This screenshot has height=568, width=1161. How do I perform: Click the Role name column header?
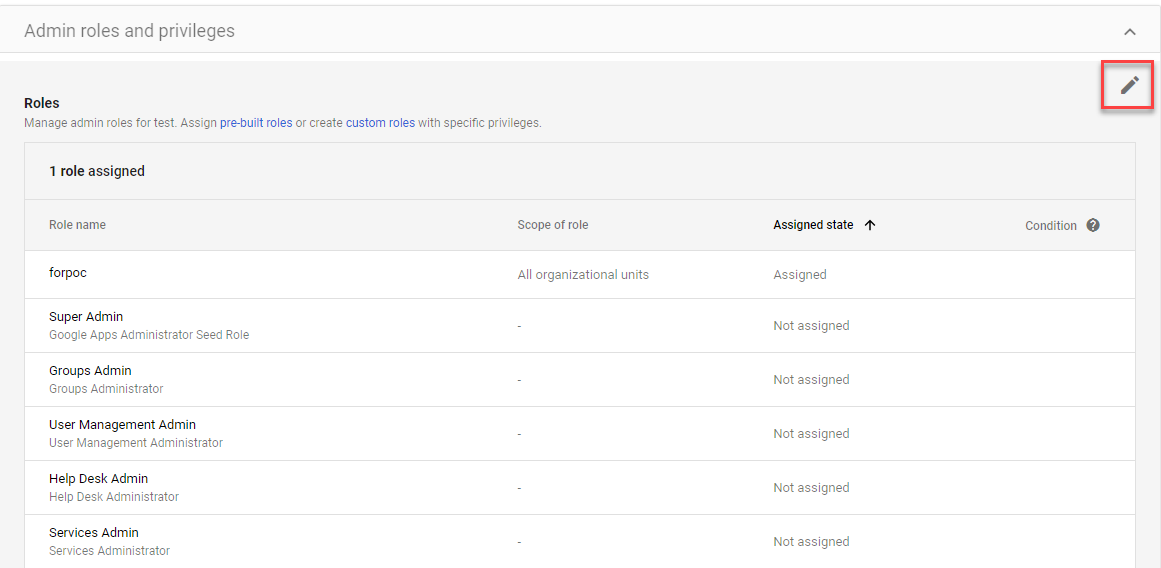pos(77,225)
